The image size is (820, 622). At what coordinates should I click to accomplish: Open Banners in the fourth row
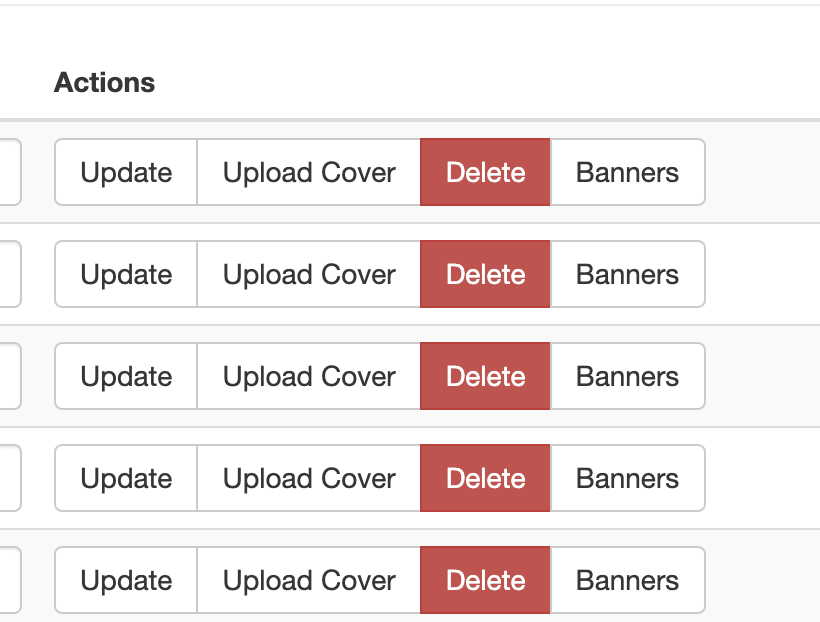tap(627, 478)
